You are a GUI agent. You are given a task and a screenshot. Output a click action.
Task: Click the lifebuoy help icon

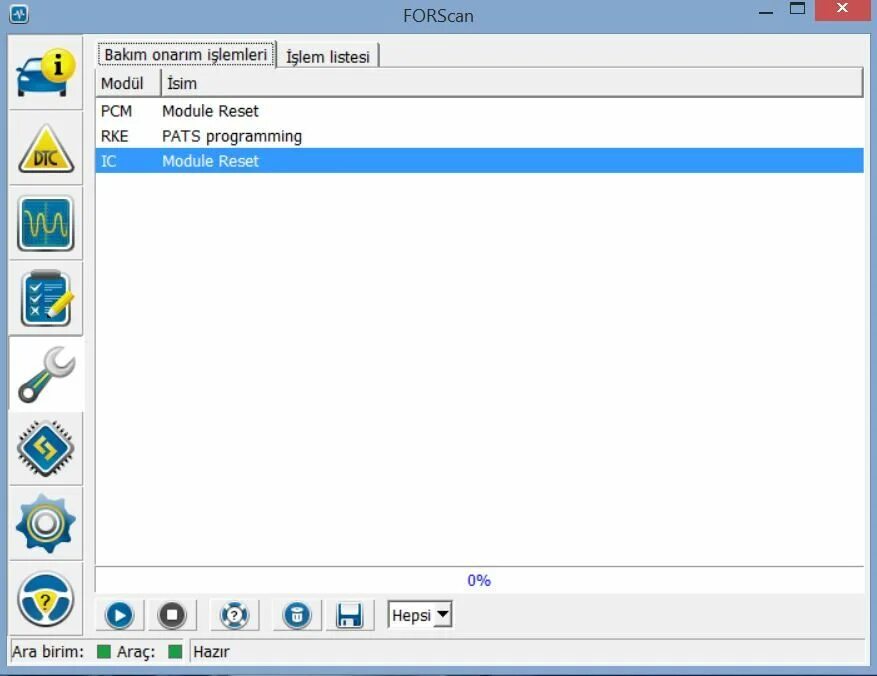pos(234,615)
